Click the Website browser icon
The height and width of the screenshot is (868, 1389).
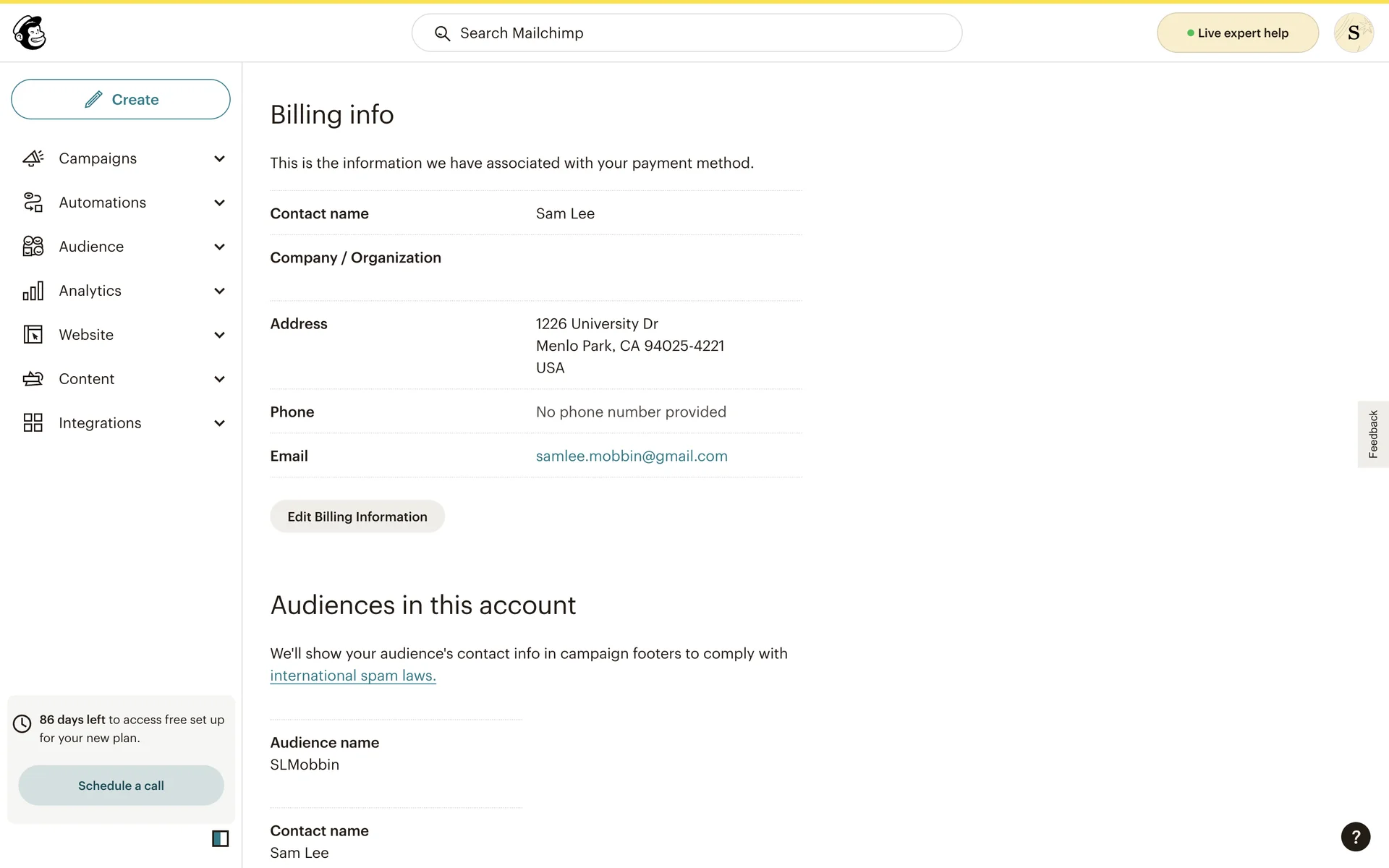coord(33,335)
